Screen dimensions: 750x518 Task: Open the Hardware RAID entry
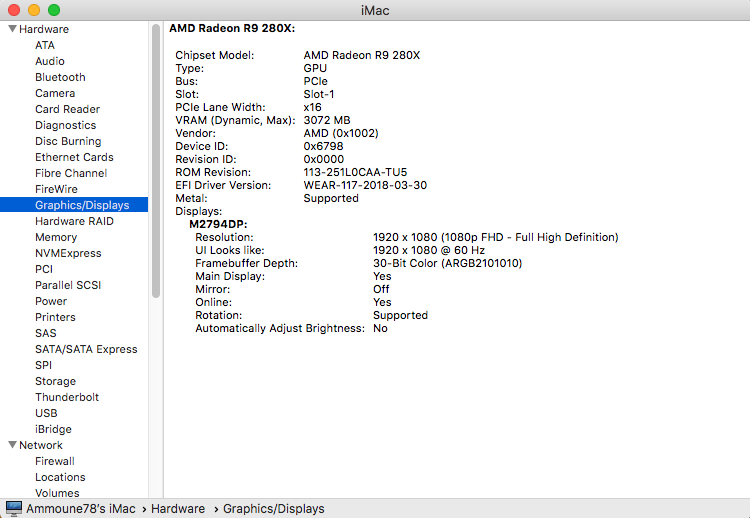pos(74,221)
